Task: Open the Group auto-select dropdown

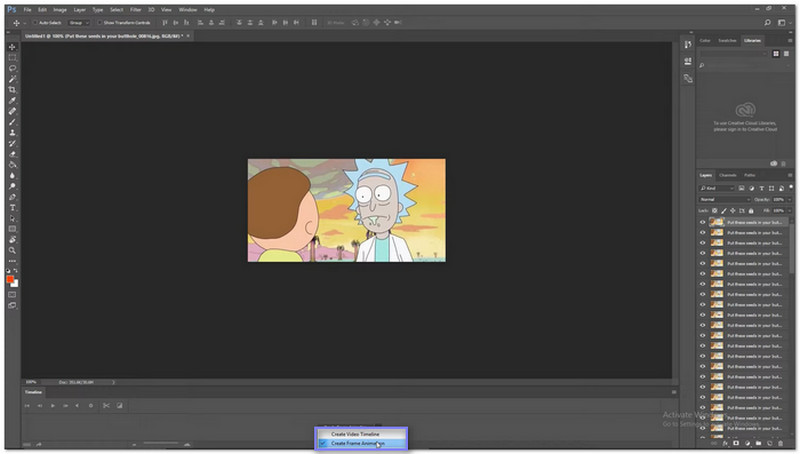Action: pos(79,22)
